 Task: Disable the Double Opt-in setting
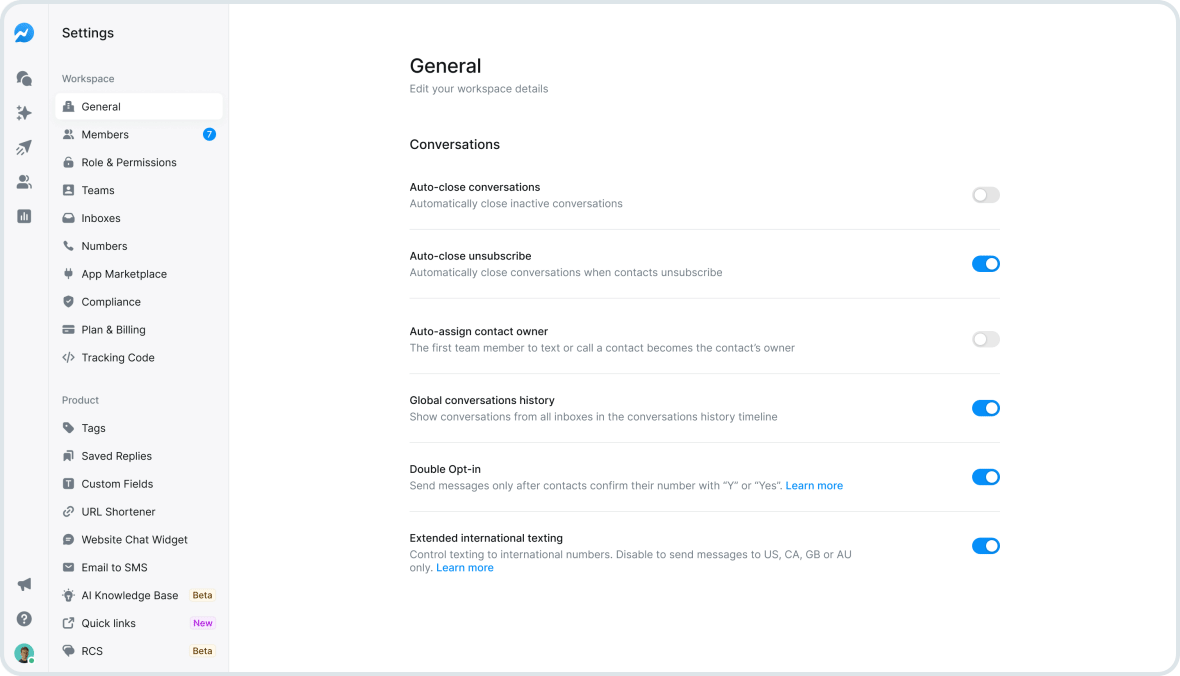986,477
